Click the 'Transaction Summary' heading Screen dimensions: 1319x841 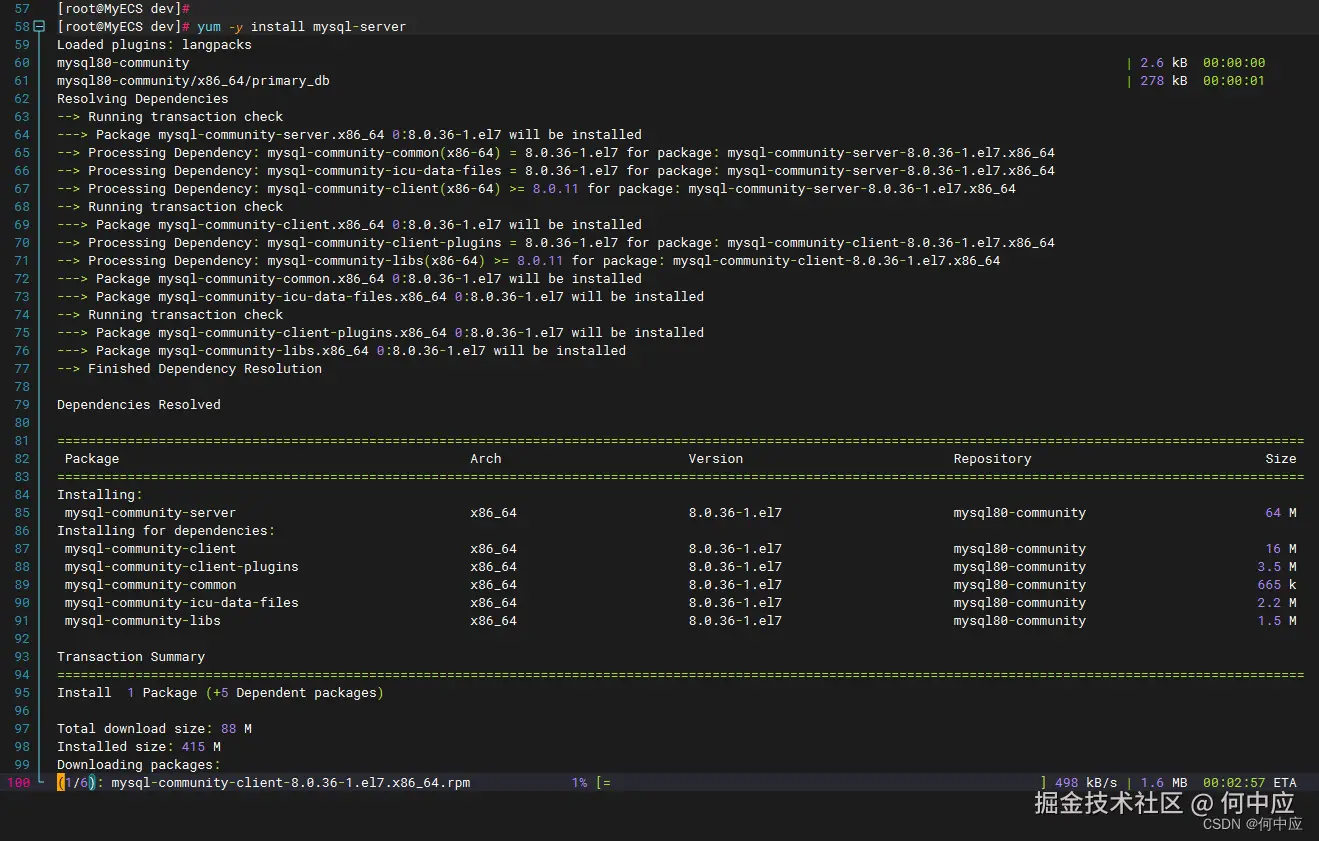[130, 657]
